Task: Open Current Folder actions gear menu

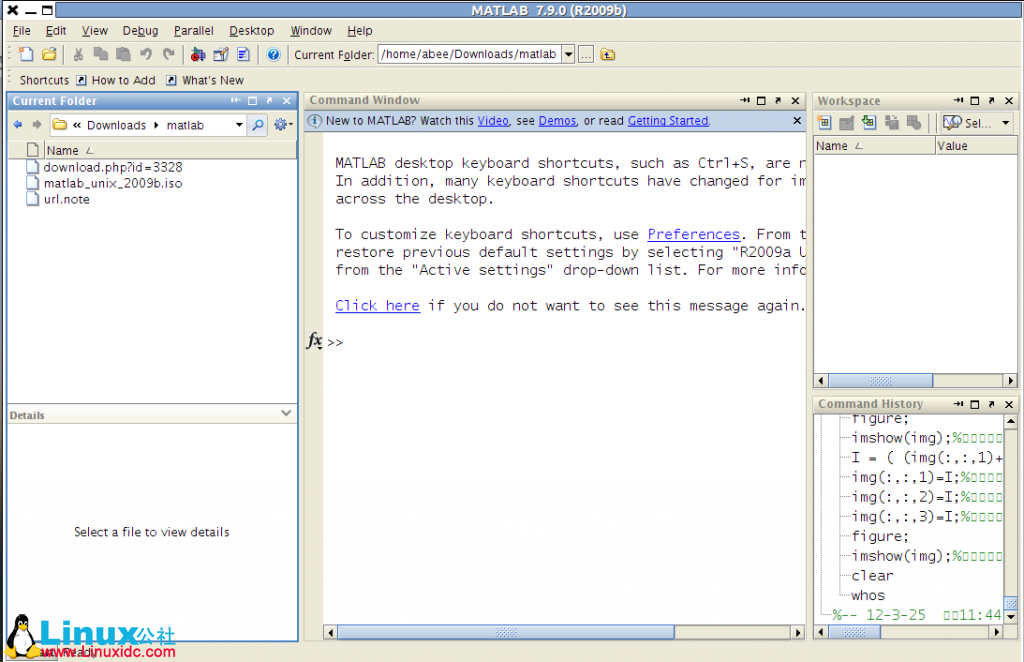Action: coord(282,125)
